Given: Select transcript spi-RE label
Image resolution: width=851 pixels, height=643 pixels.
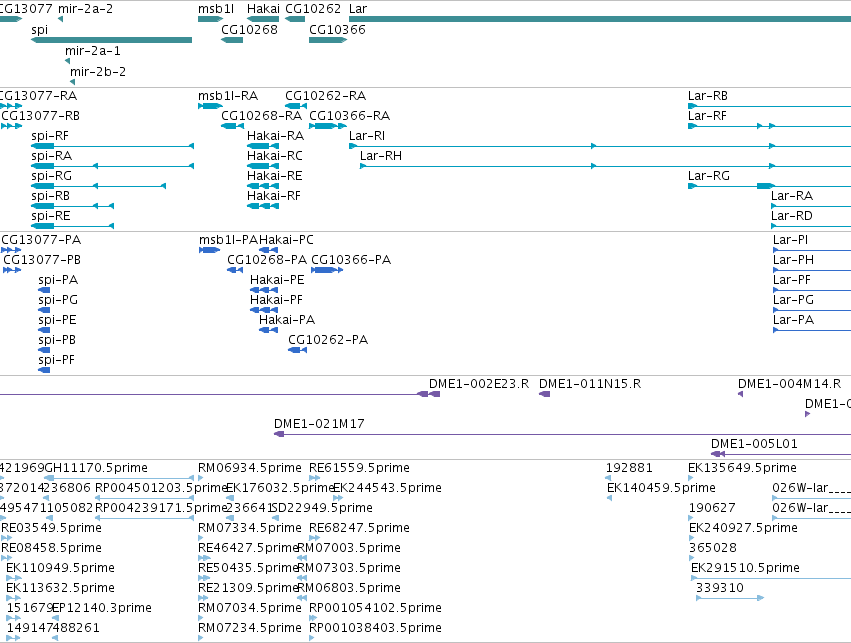Looking at the screenshot, I should (x=51, y=216).
